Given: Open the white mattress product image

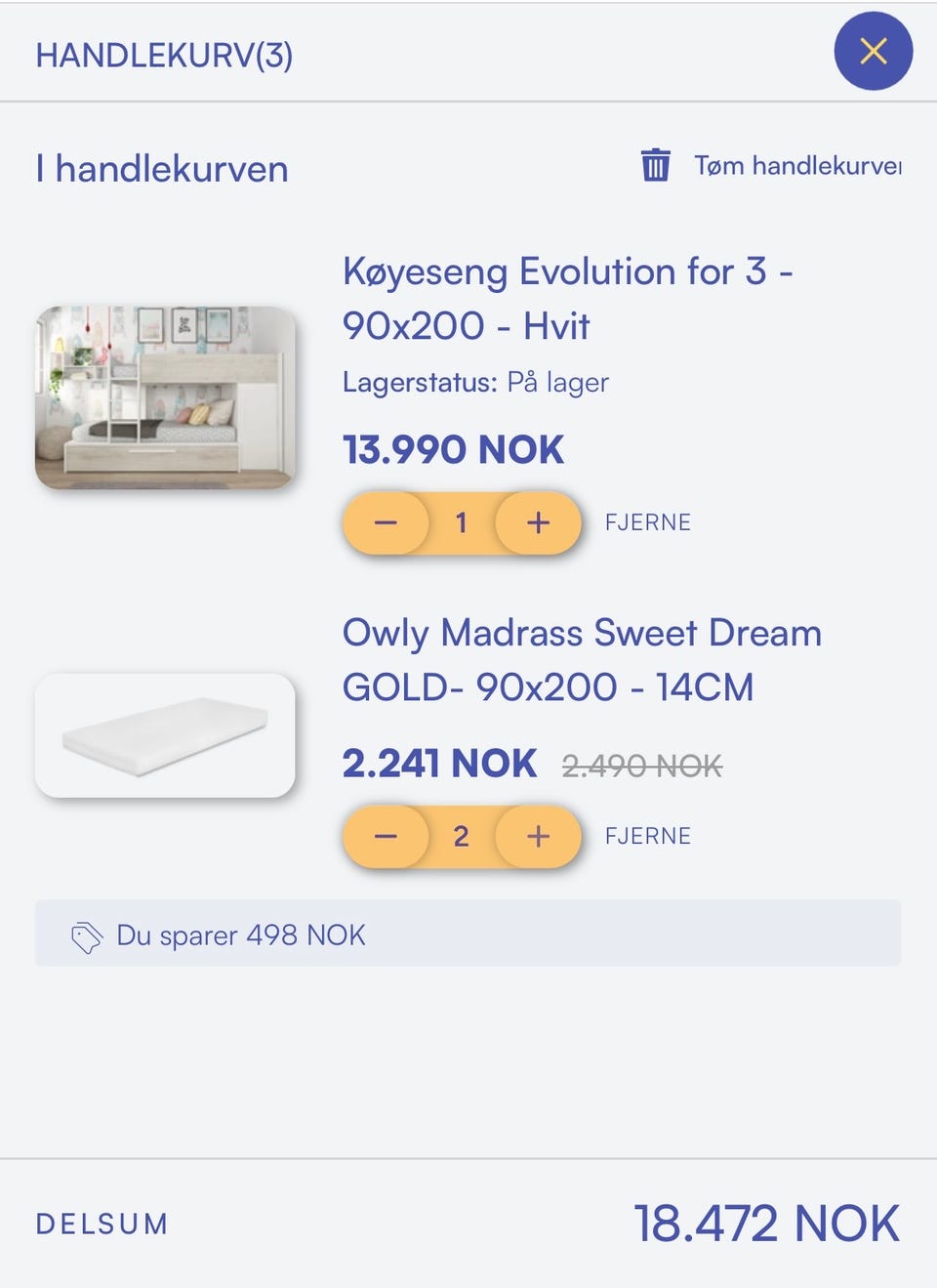Looking at the screenshot, I should 165,735.
